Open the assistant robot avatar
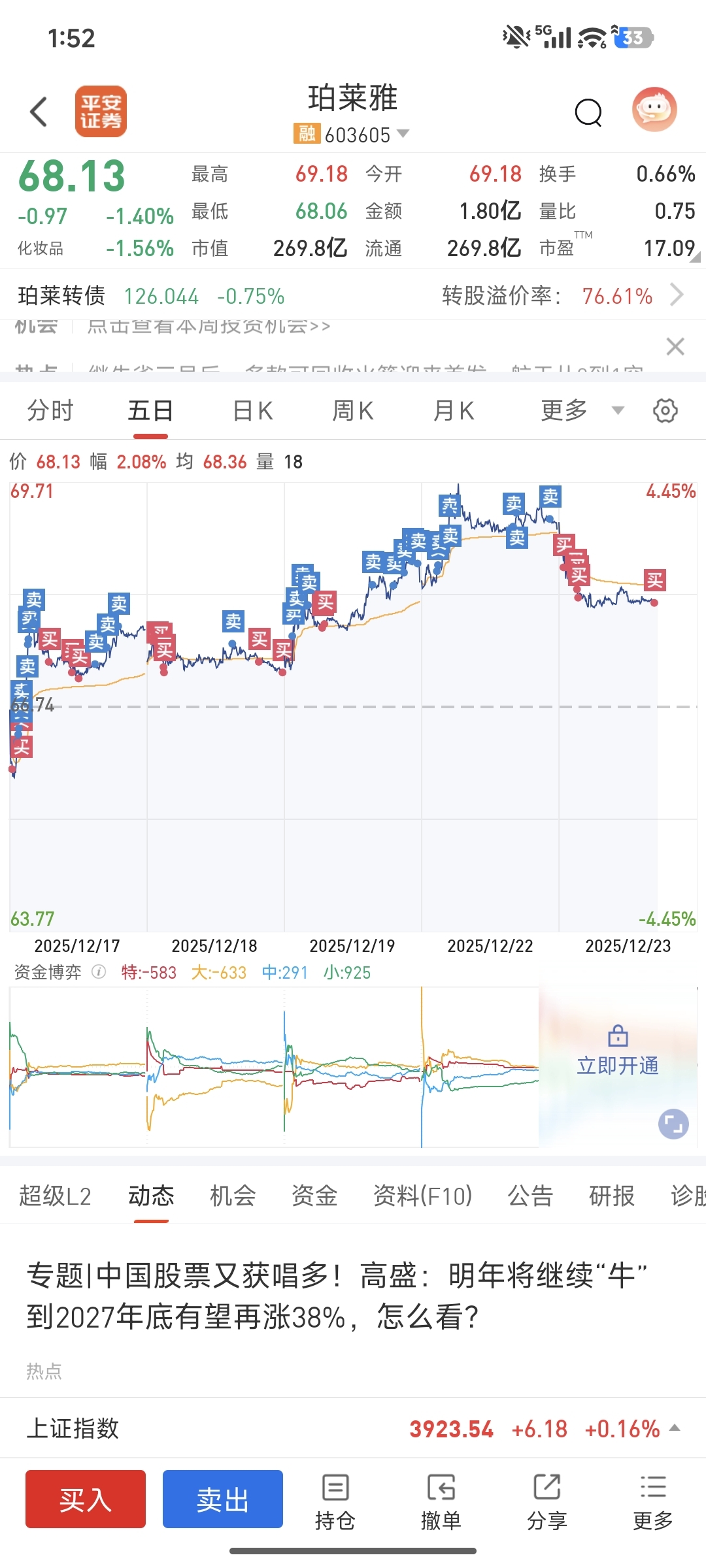 654,110
